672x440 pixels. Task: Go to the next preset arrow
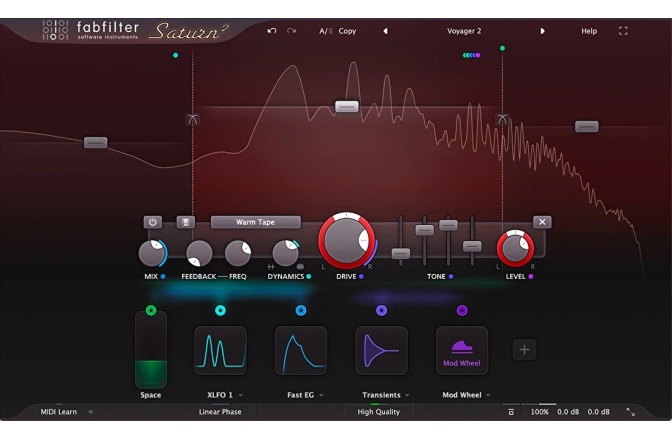(x=543, y=31)
